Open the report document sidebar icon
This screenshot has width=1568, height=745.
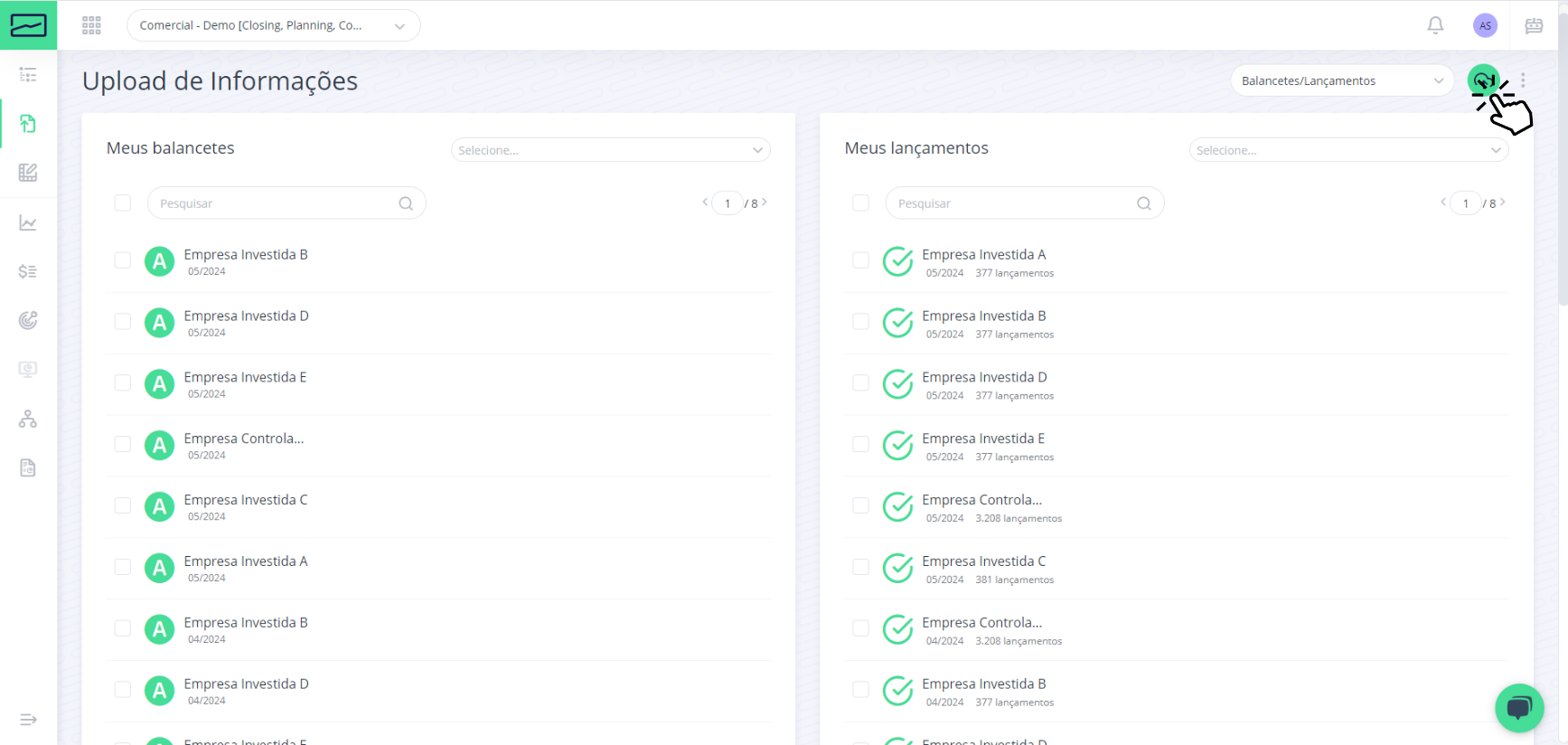28,467
